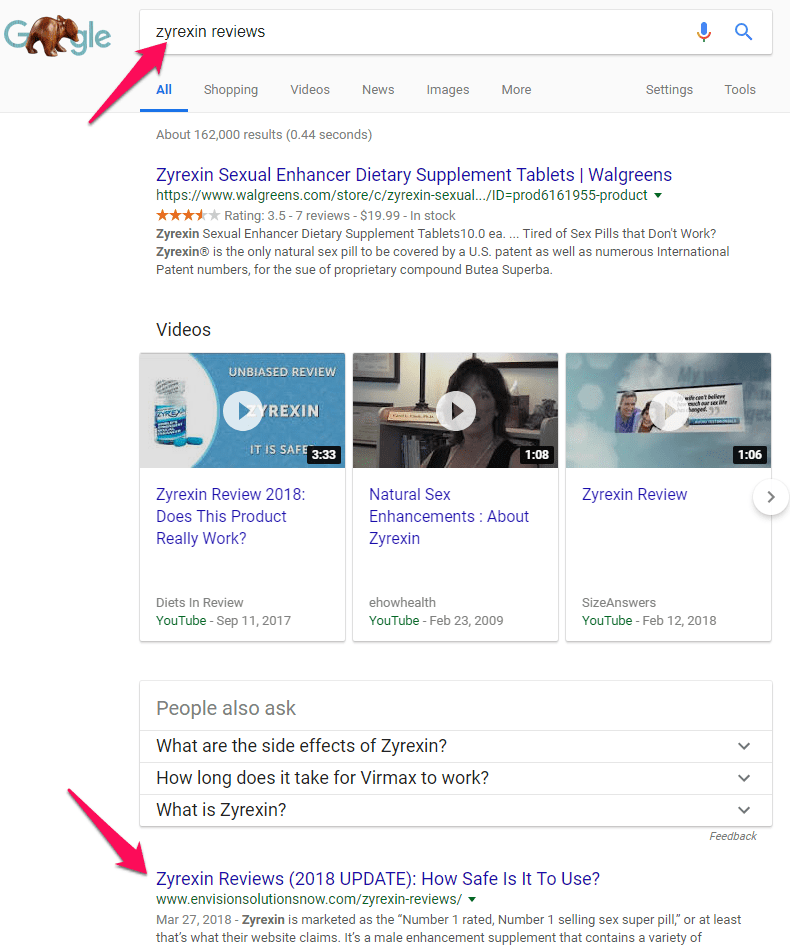The image size is (790, 948).
Task: Click the Videos section heading
Action: point(183,330)
